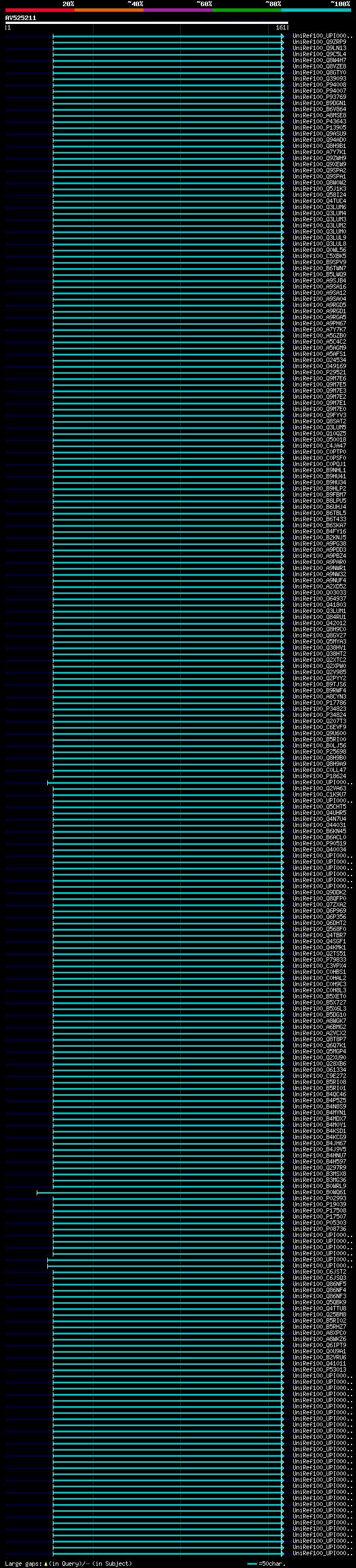The width and height of the screenshot is (356, 1568).
Task: Click the cyan ~100% identity legend bar
Action: click(316, 10)
